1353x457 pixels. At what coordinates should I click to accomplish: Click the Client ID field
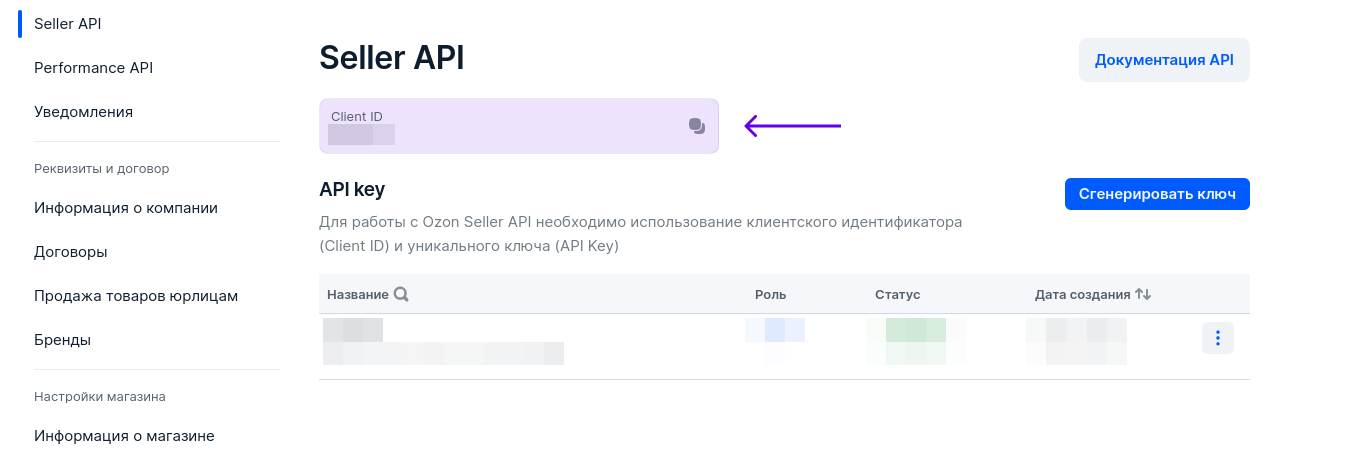point(500,126)
